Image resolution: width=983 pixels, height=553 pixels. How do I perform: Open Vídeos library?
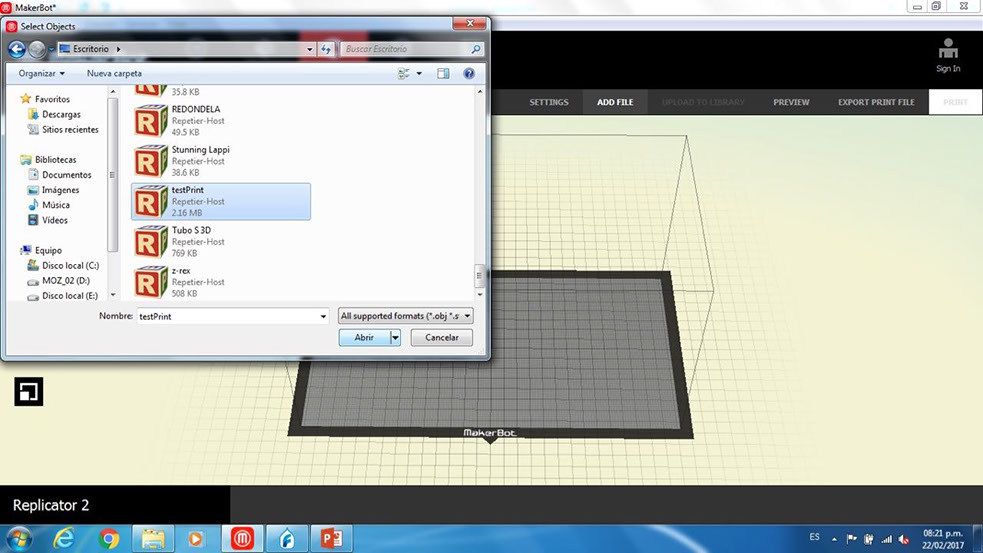(x=55, y=220)
